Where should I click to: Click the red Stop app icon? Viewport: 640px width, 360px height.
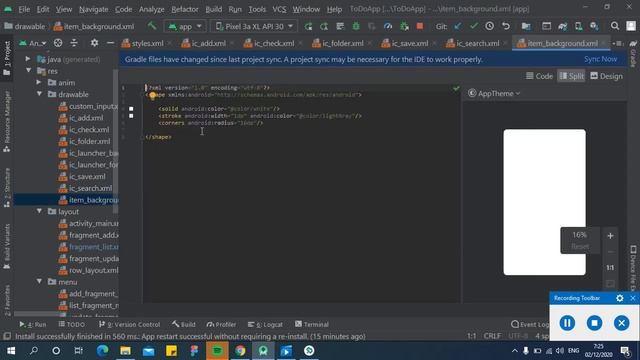420,26
